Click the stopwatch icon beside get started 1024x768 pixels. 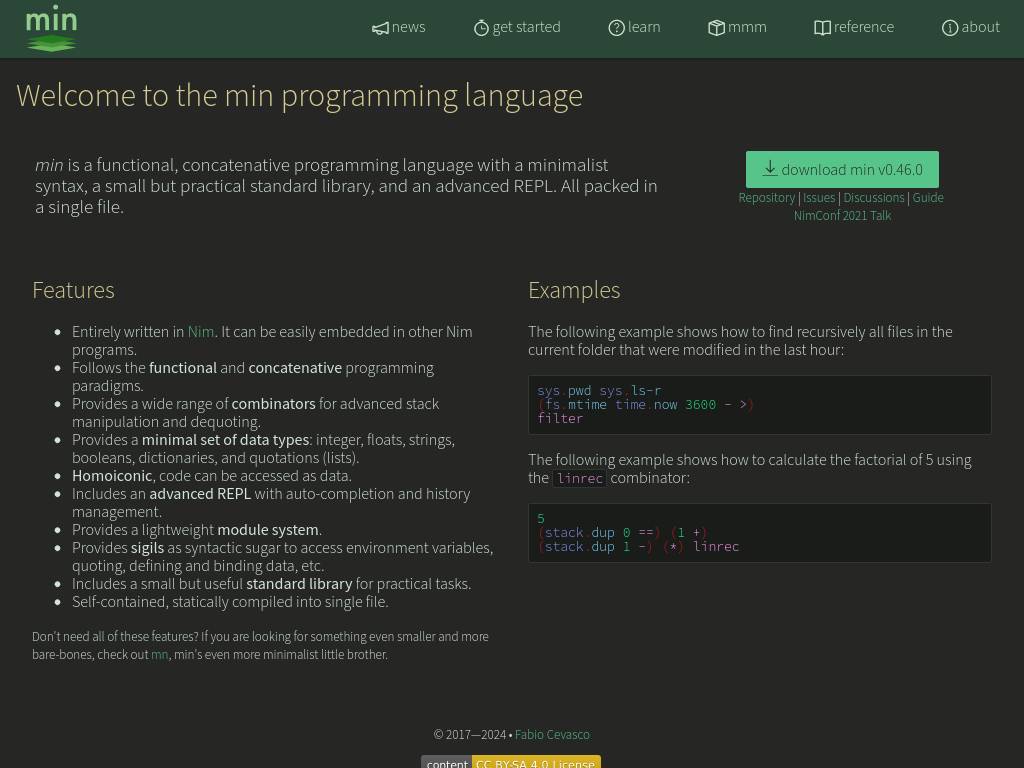tap(481, 28)
